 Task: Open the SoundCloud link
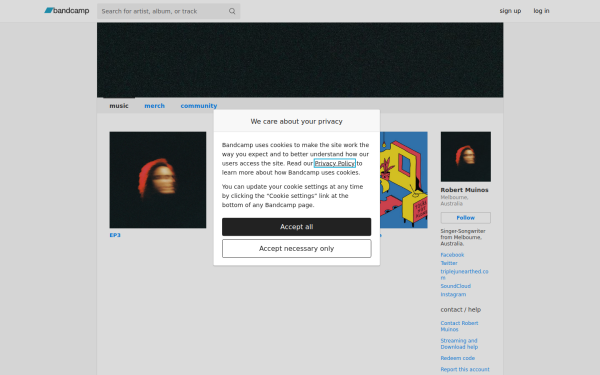pyautogui.click(x=456, y=286)
